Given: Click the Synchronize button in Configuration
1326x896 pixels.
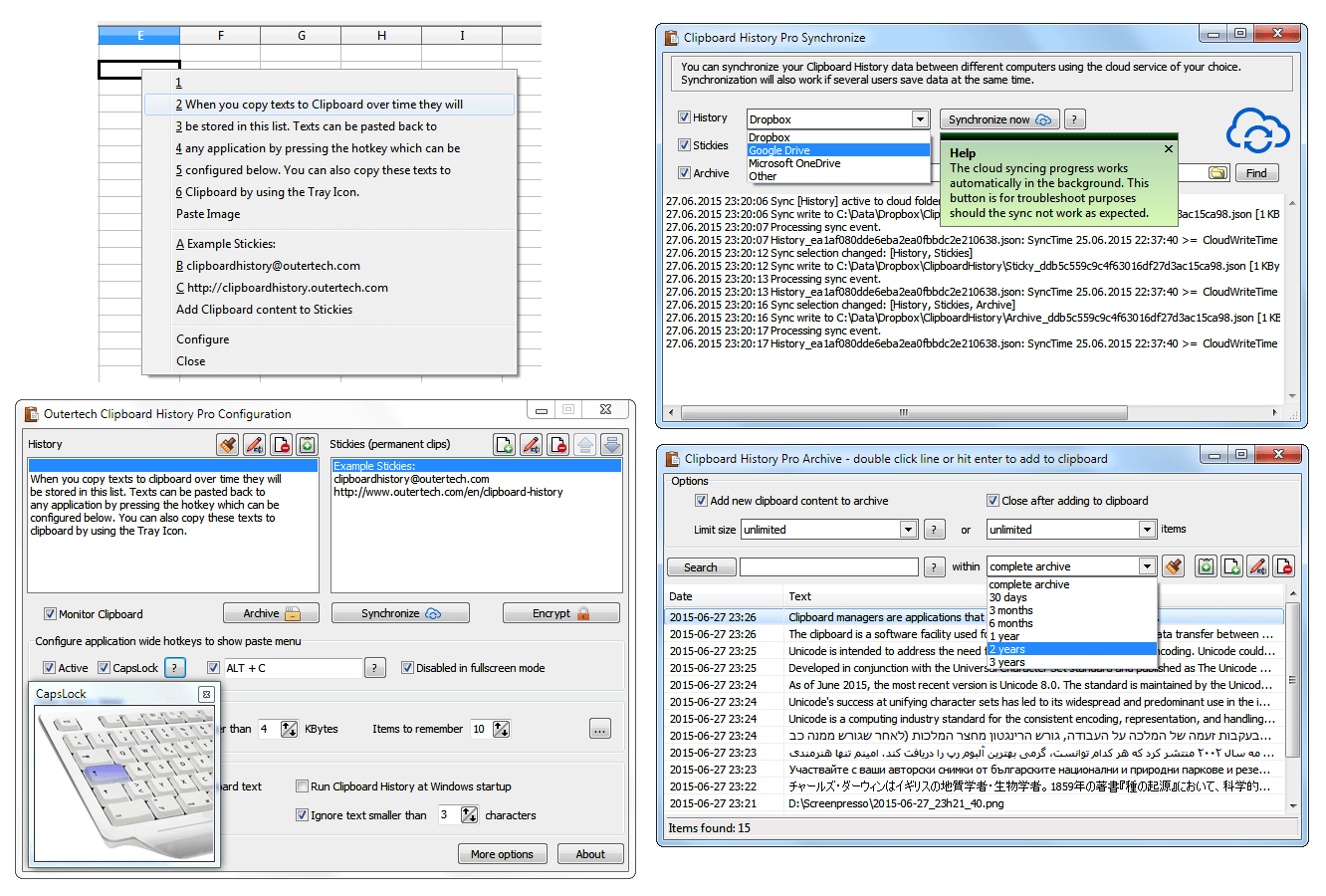Looking at the screenshot, I should [x=400, y=613].
